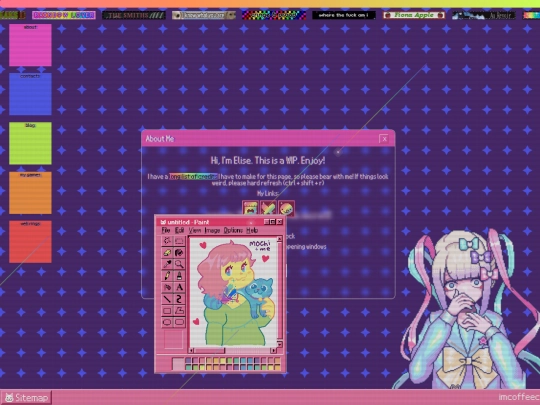Pick the Polygon shape tool
The image size is (540, 405).
[x=179, y=311]
